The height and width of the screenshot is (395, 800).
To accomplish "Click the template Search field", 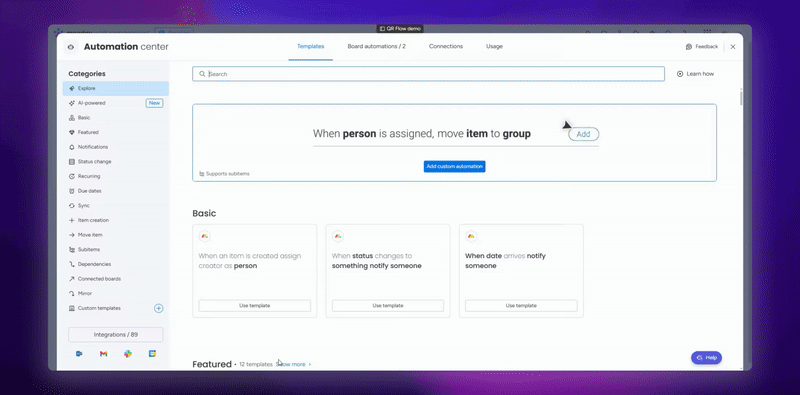I will pyautogui.click(x=429, y=74).
